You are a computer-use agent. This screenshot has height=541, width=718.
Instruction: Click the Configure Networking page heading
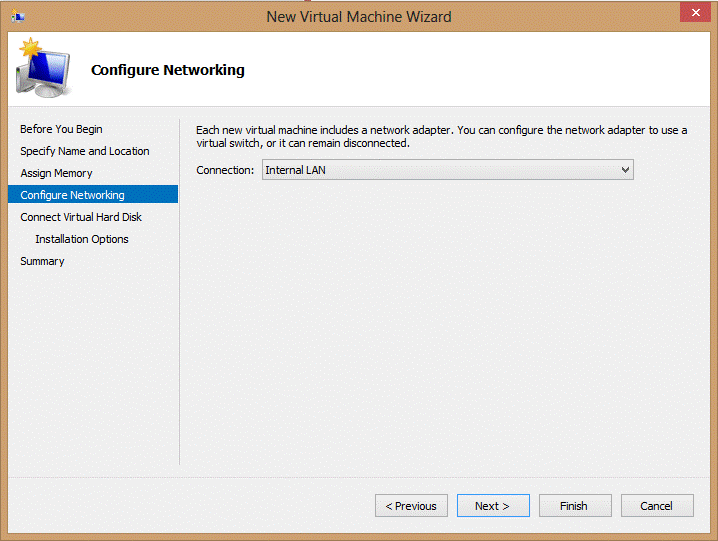168,70
